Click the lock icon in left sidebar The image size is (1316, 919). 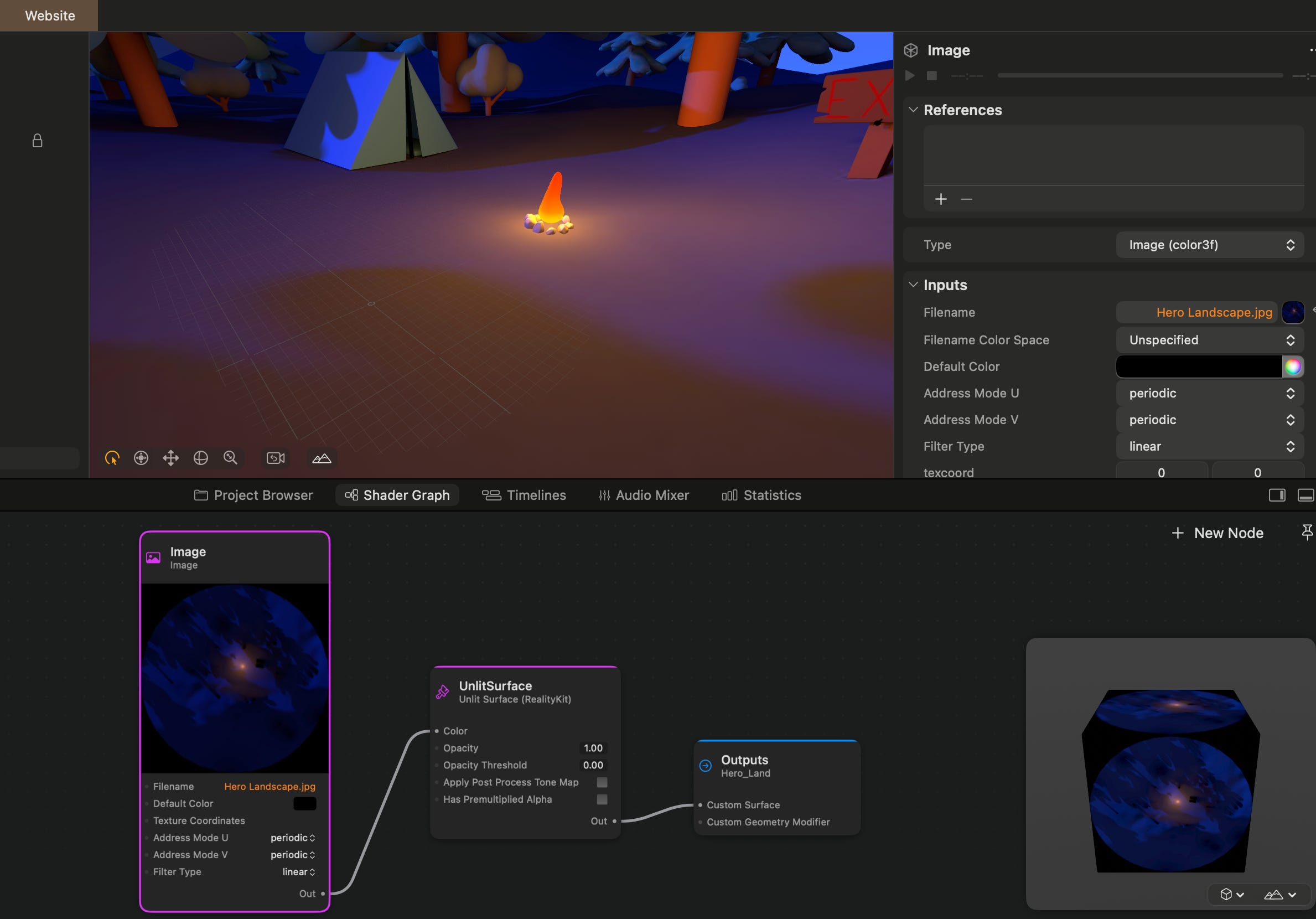[37, 141]
